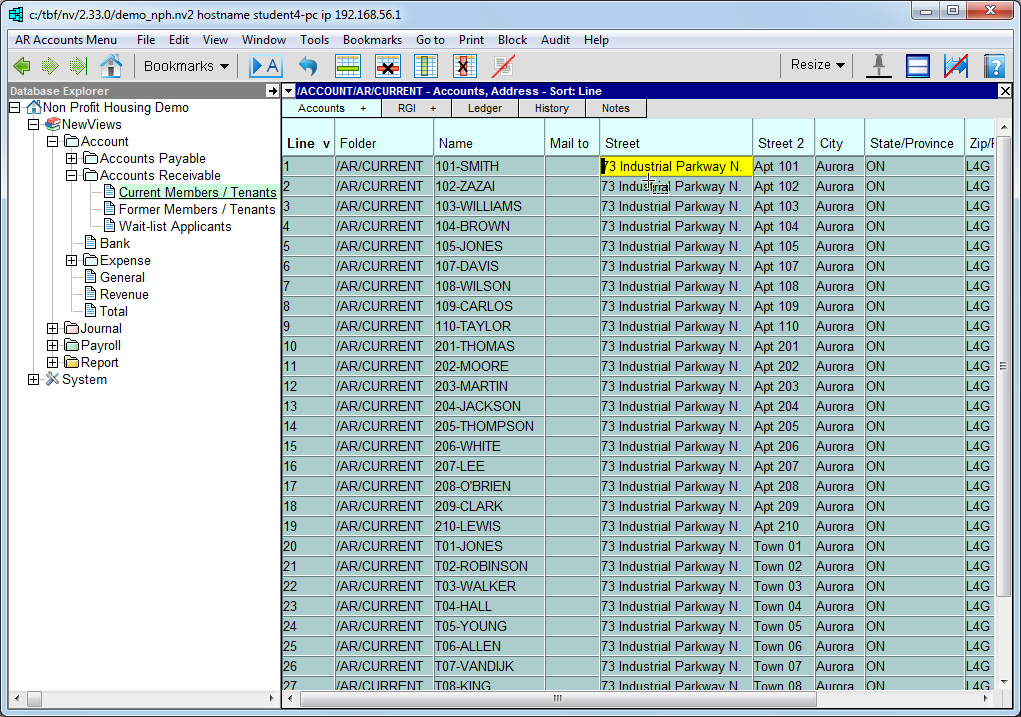1021x717 pixels.
Task: Open the Audit menu
Action: coord(555,40)
